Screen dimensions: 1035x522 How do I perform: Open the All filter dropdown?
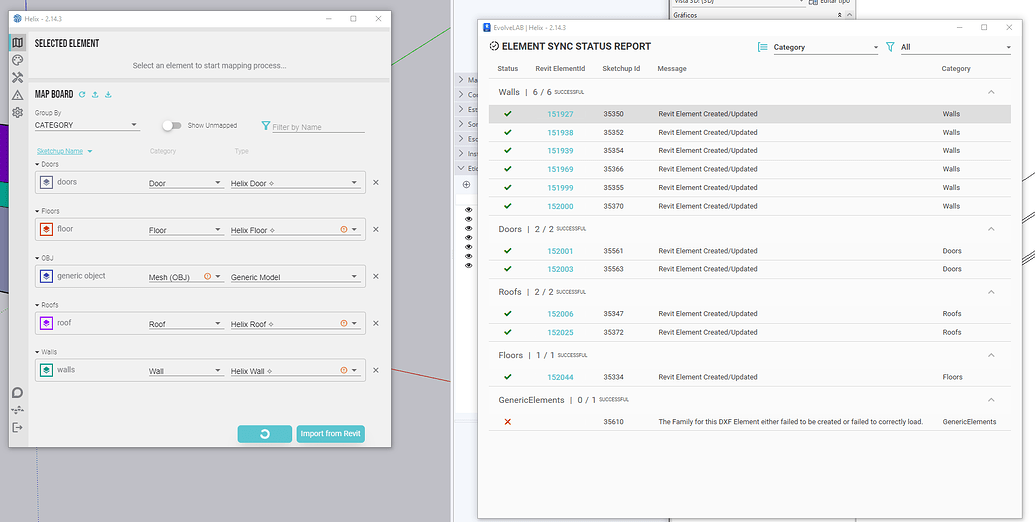tap(955, 47)
